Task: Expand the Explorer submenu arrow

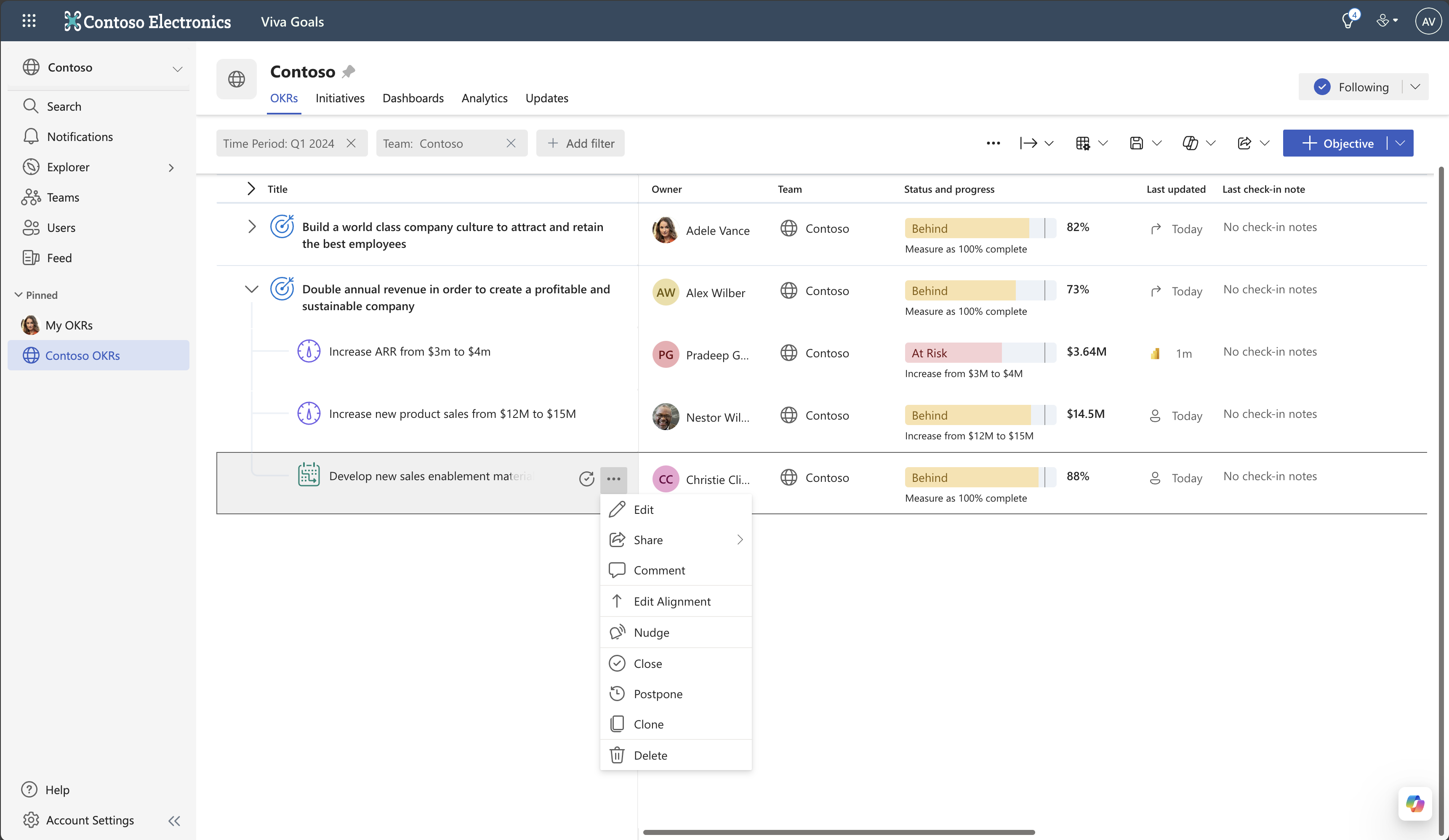Action: (171, 167)
